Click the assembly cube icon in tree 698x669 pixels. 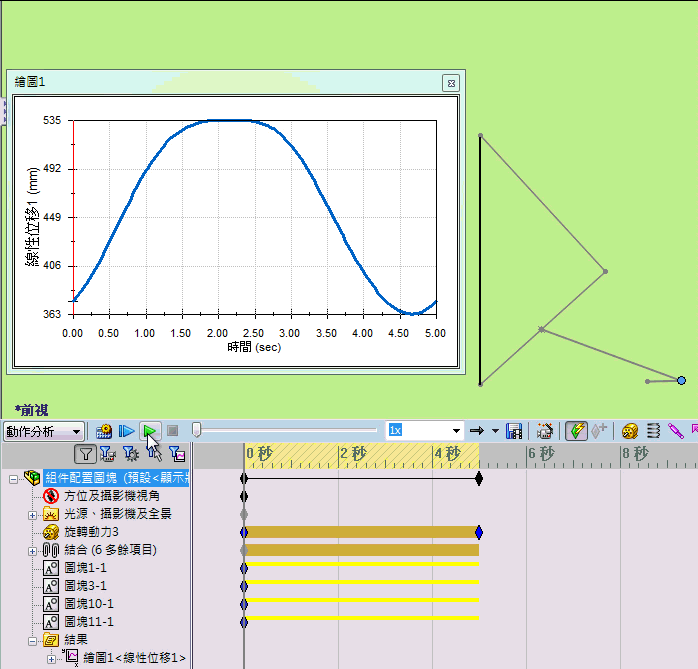click(x=32, y=478)
